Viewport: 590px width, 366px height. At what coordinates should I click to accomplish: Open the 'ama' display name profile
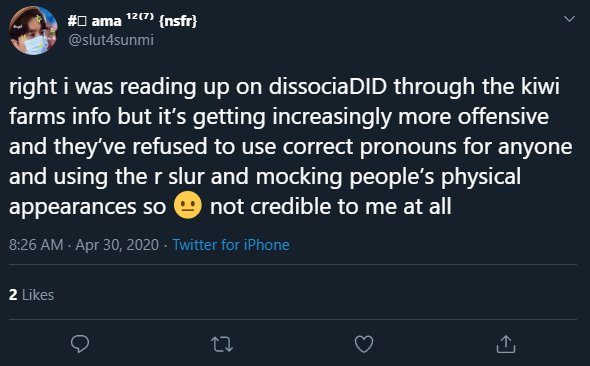106,21
